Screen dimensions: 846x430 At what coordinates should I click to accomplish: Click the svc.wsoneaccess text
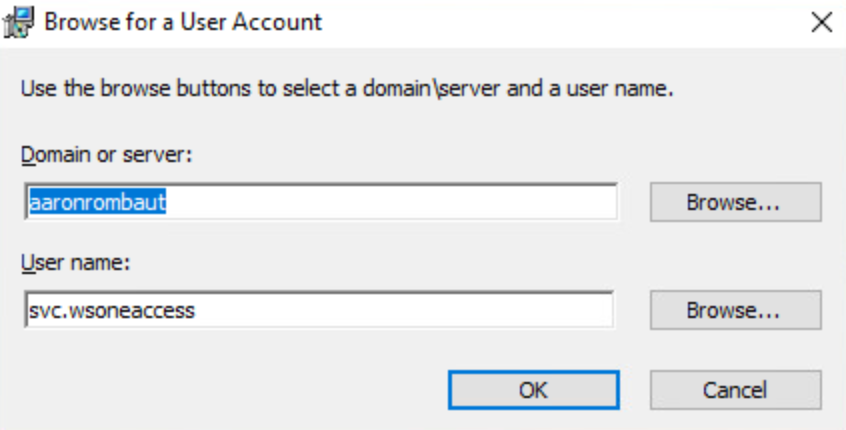[111, 310]
